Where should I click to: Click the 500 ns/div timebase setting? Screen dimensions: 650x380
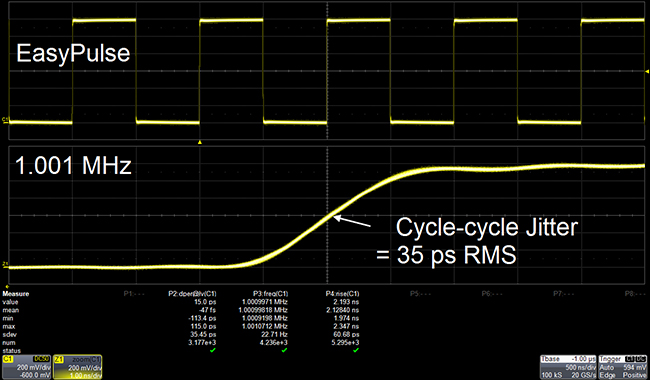580,368
